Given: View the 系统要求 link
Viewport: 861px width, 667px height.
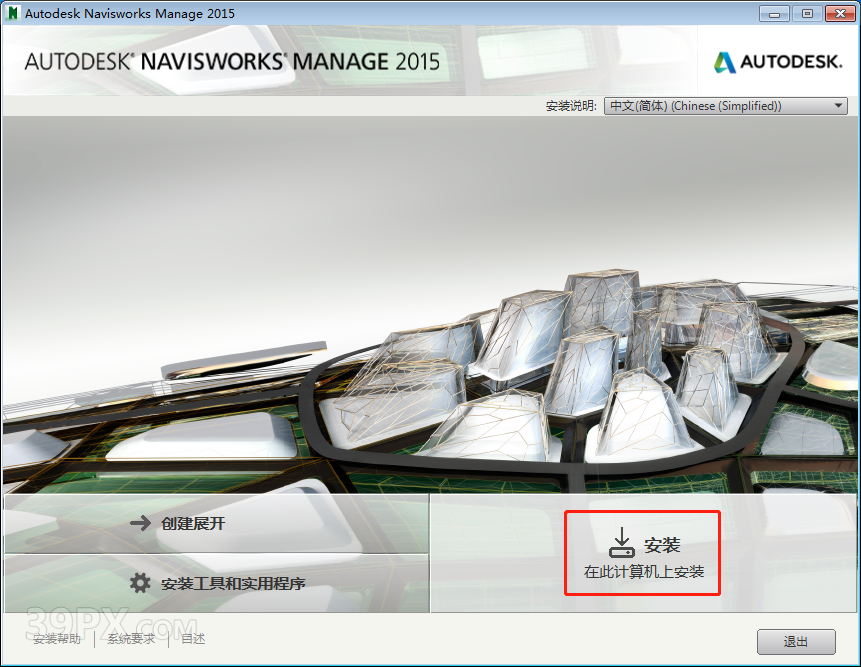Looking at the screenshot, I should (132, 639).
